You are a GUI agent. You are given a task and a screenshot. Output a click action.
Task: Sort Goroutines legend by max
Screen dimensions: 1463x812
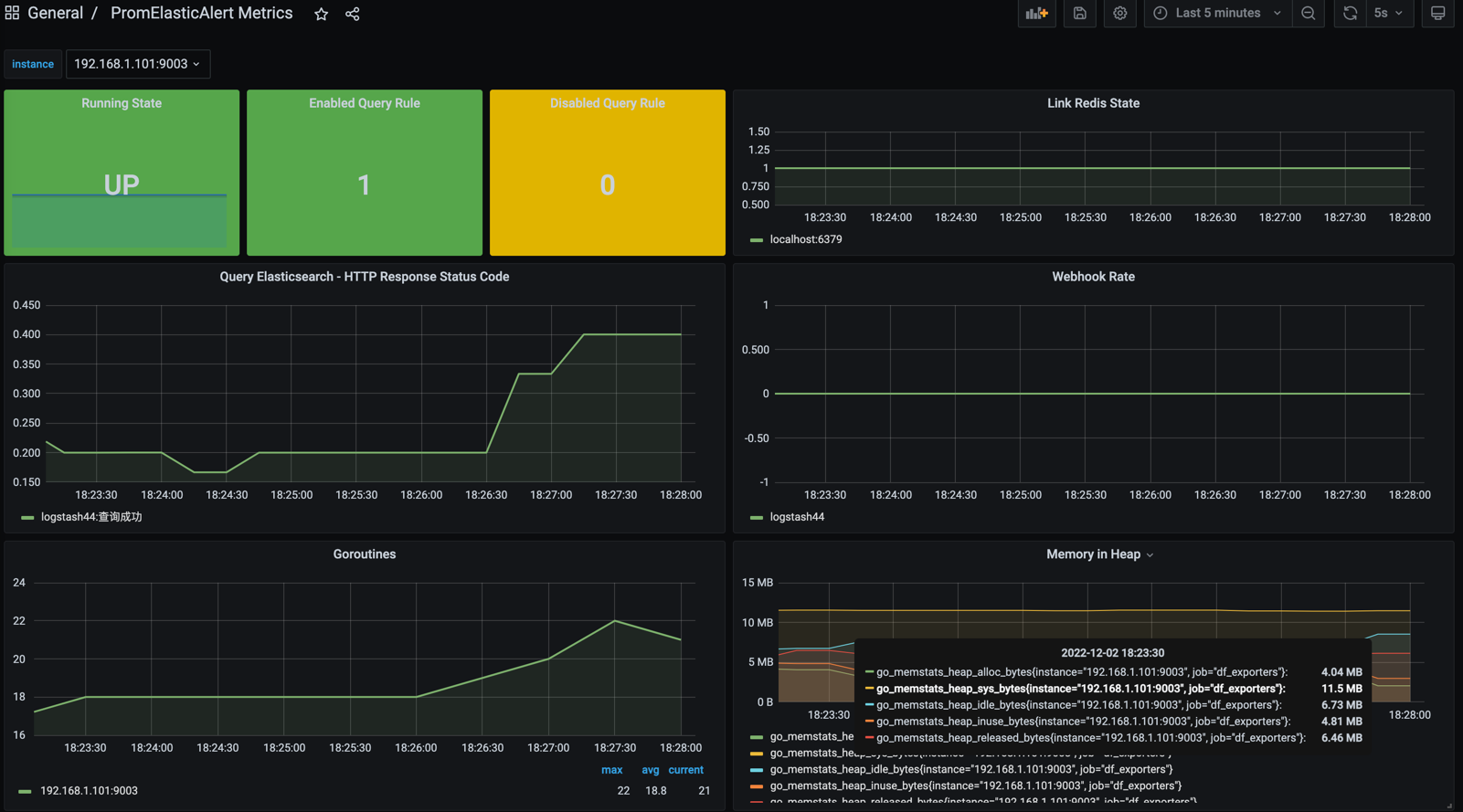pos(611,770)
